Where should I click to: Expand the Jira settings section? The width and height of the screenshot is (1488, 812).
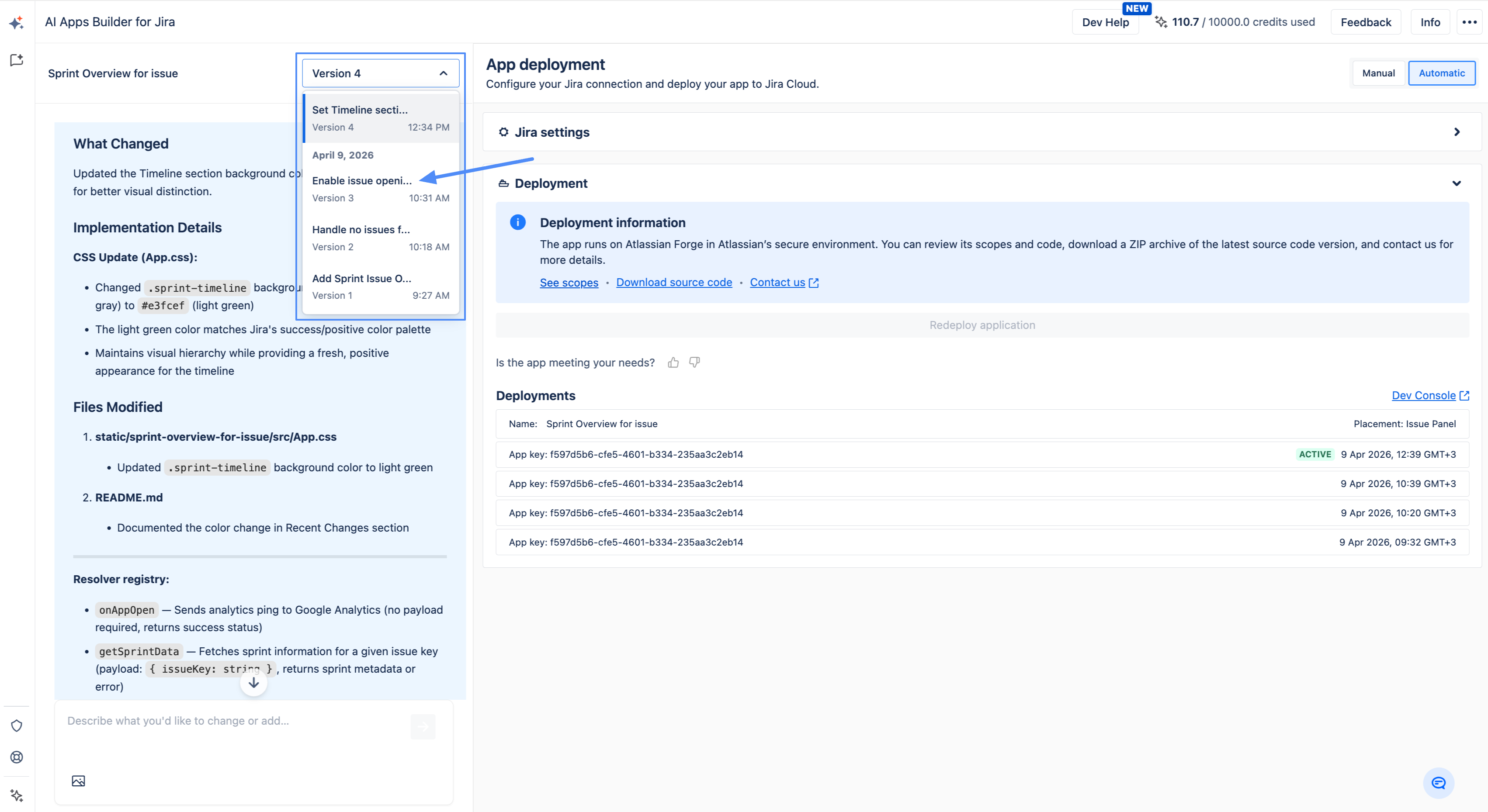pyautogui.click(x=1456, y=132)
